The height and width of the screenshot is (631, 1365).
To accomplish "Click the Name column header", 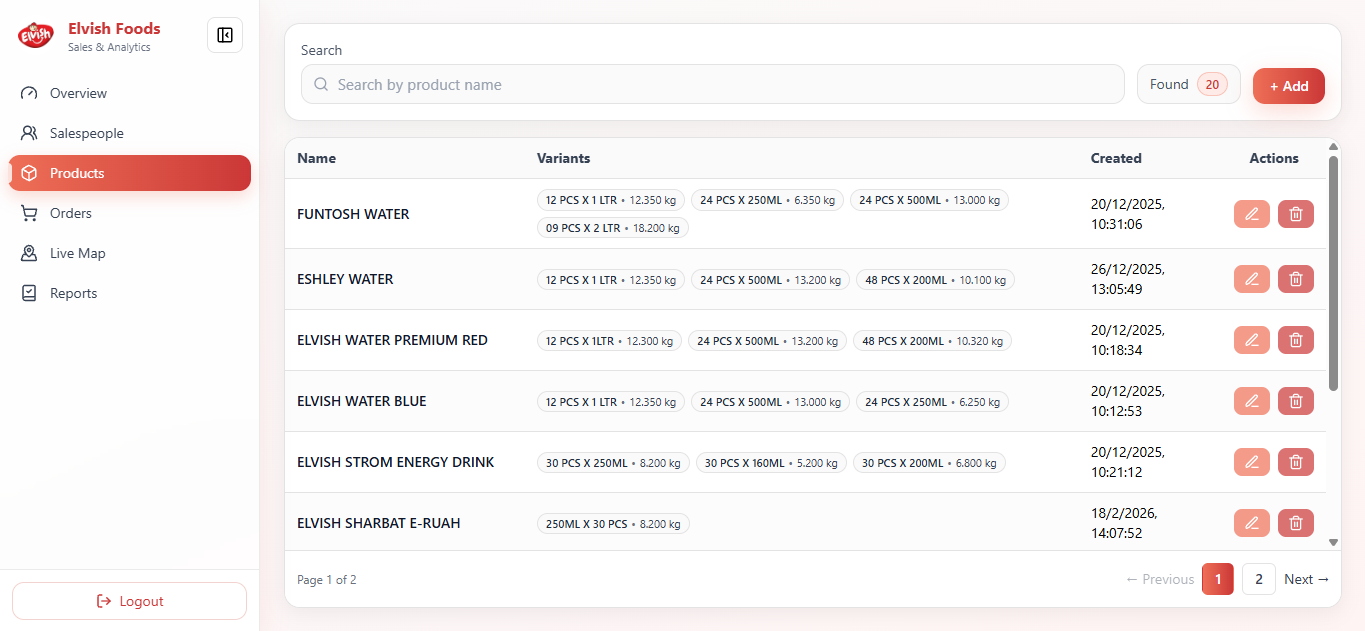I will [x=317, y=158].
